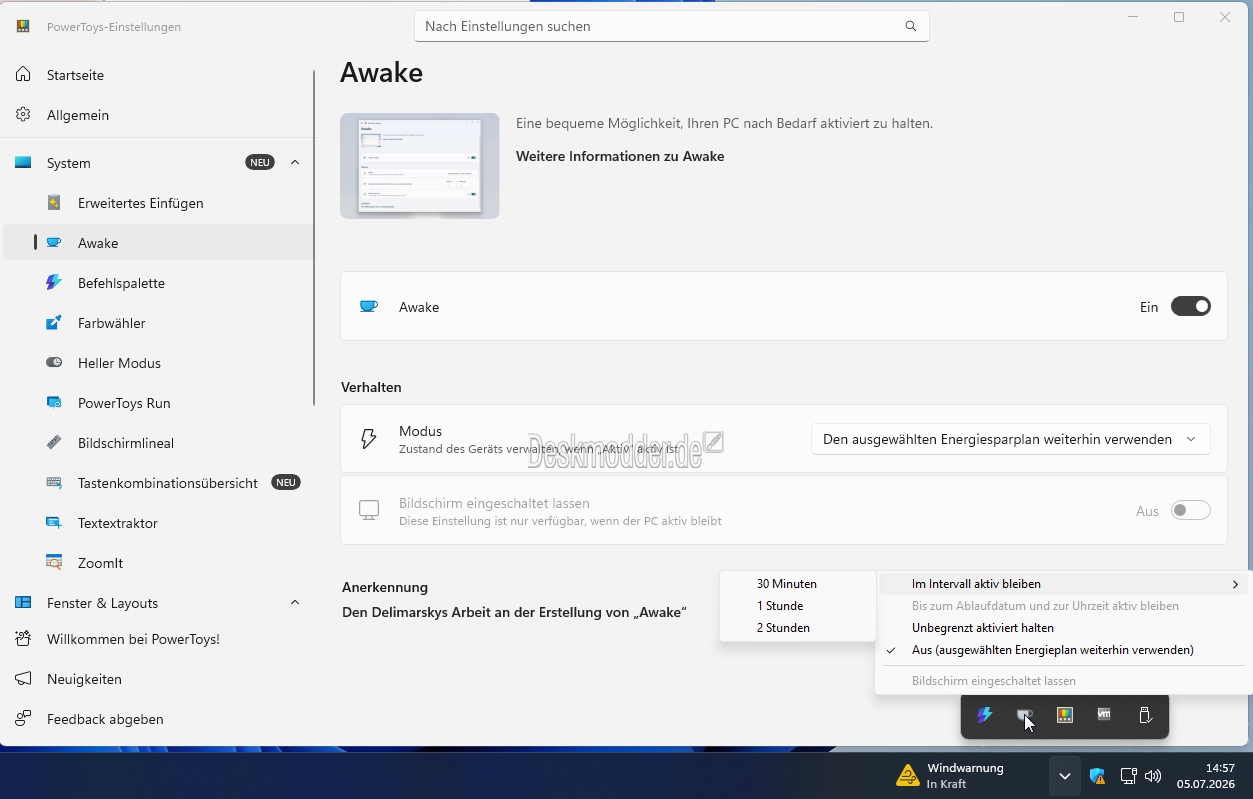Click the Bildschirmlineal ruler icon
Image resolution: width=1253 pixels, height=799 pixels.
tap(54, 443)
